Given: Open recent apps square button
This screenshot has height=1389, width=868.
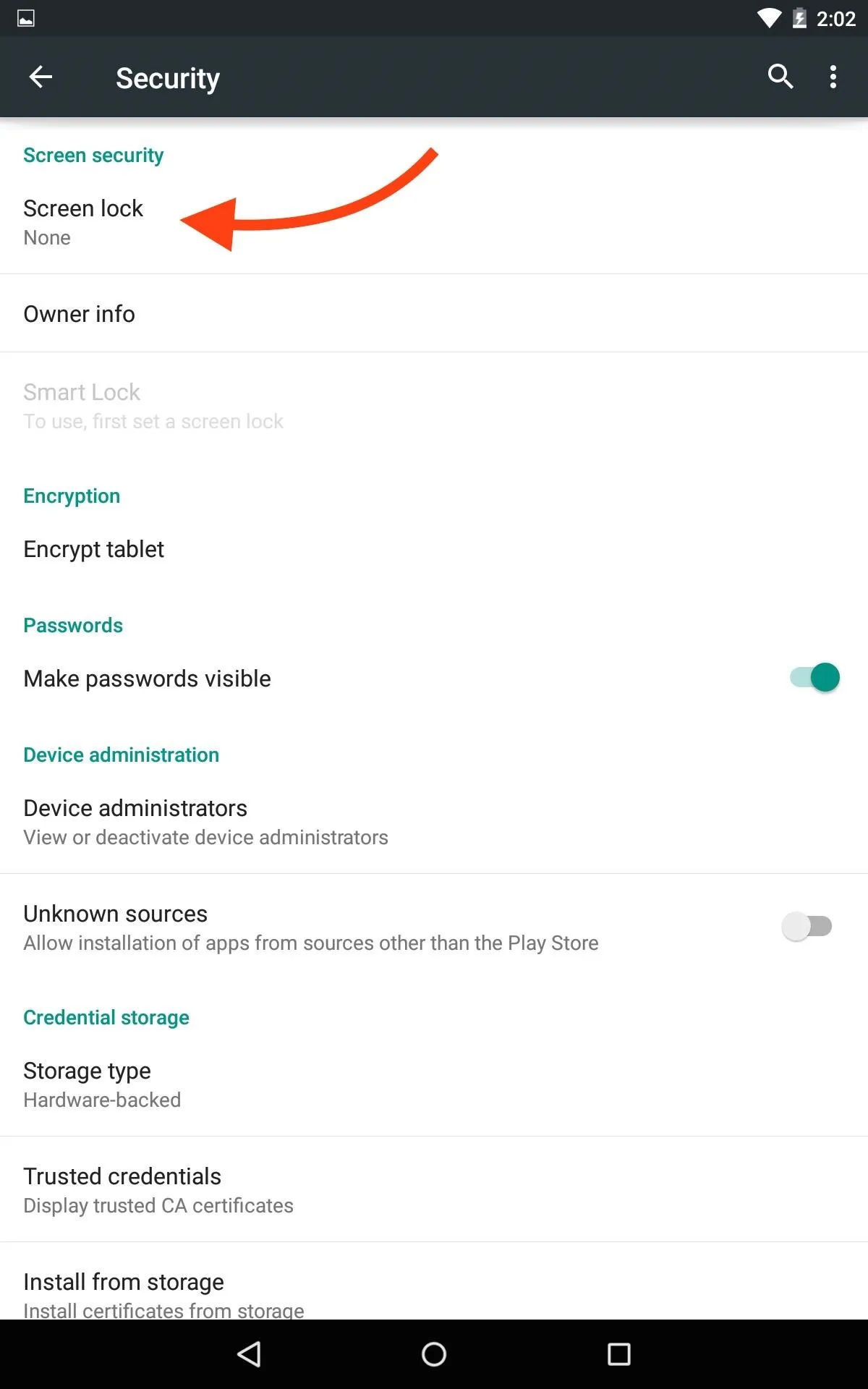Looking at the screenshot, I should pyautogui.click(x=619, y=1354).
